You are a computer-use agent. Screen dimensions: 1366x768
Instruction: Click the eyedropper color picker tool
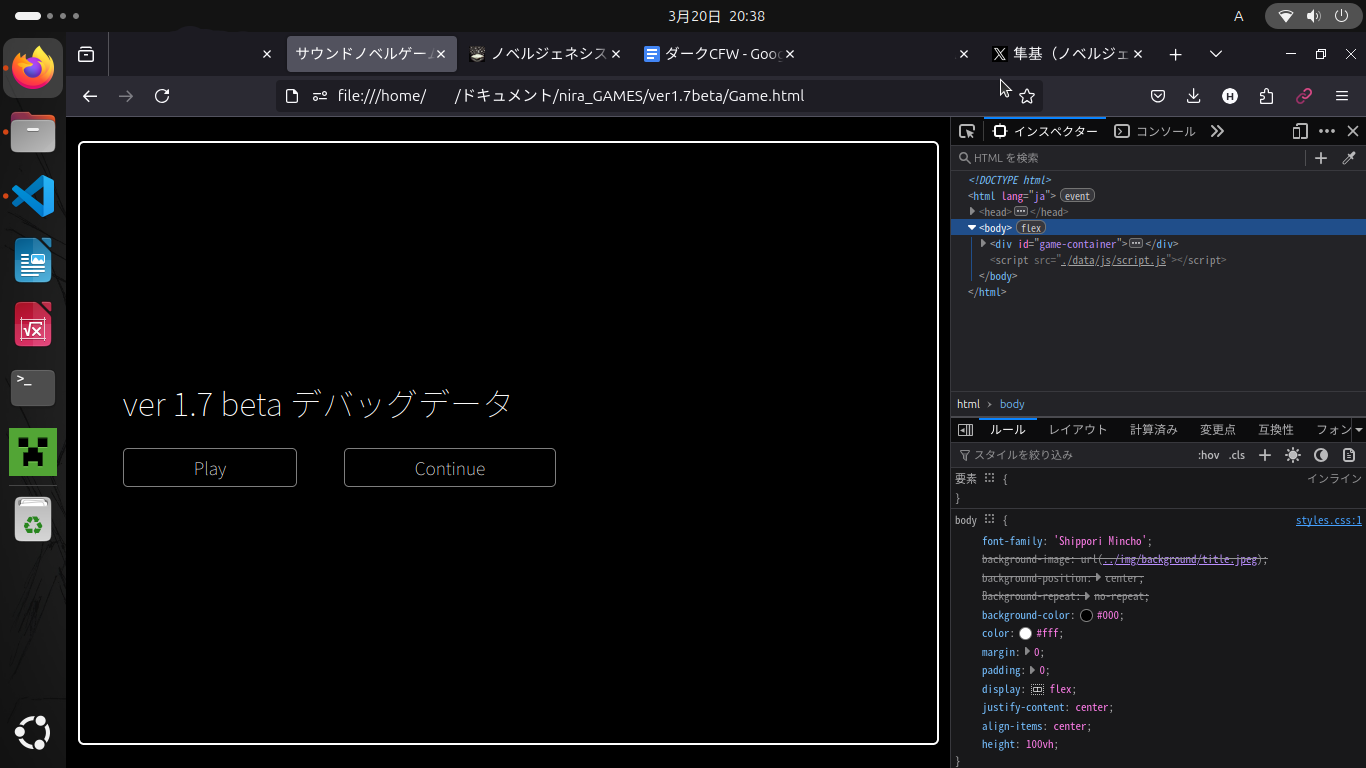point(1348,158)
